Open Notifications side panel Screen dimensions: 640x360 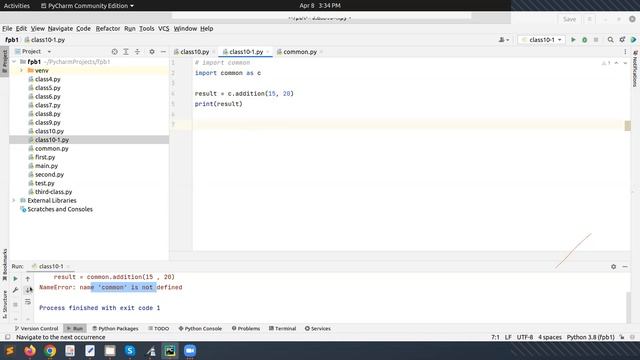[635, 69]
